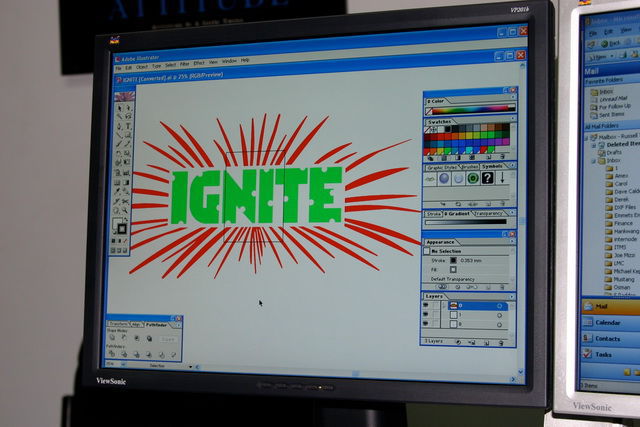640x427 pixels.
Task: Open Contacts in Outlook navigation pane
Action: [608, 338]
